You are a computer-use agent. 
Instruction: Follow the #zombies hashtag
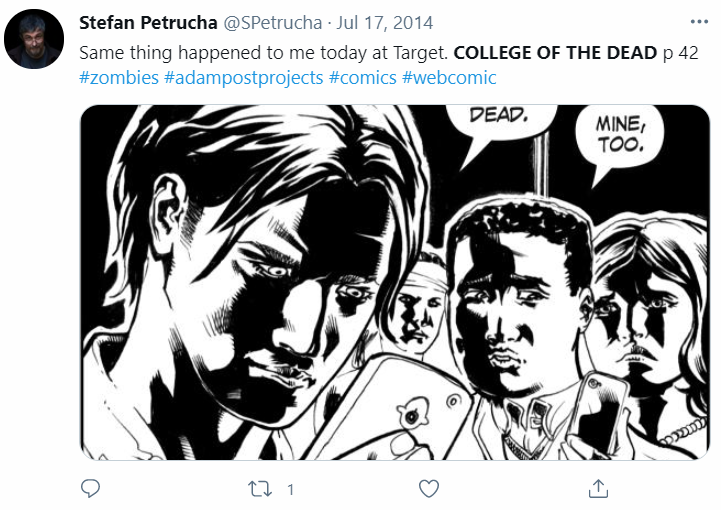[119, 77]
